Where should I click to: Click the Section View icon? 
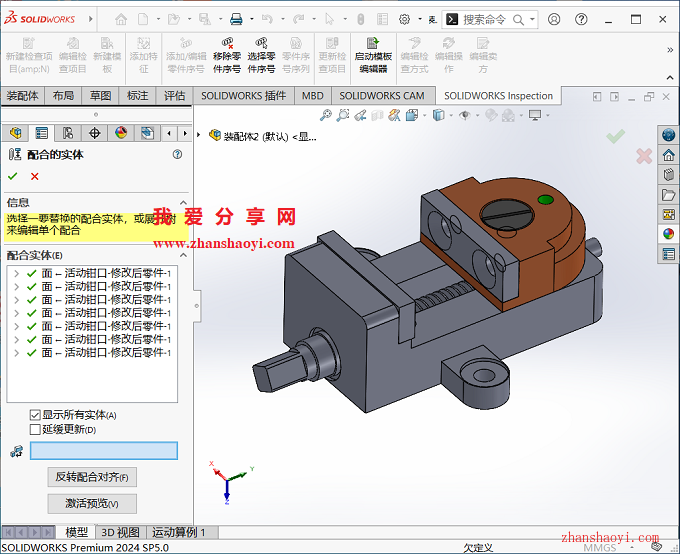click(x=377, y=115)
